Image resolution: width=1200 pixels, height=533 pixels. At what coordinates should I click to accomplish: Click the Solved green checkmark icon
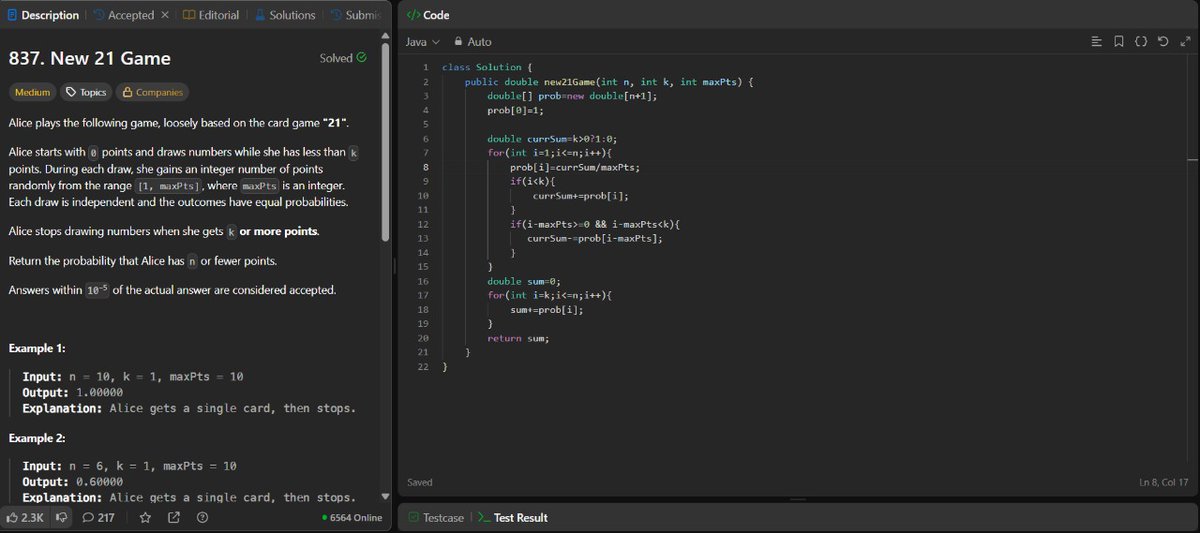tap(362, 58)
